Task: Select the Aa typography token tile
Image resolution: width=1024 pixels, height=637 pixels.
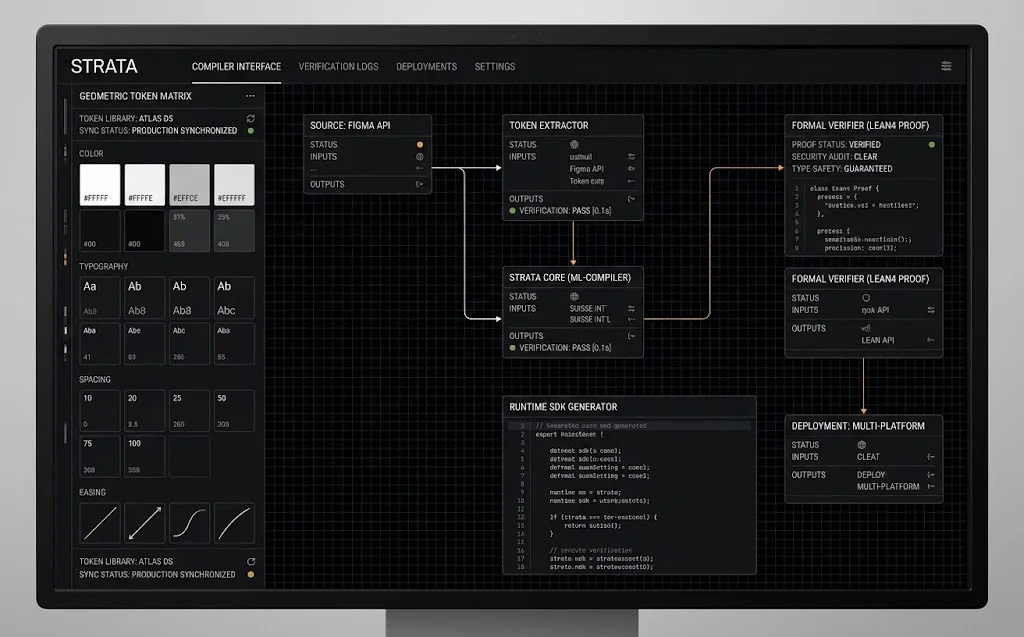Action: pyautogui.click(x=100, y=298)
